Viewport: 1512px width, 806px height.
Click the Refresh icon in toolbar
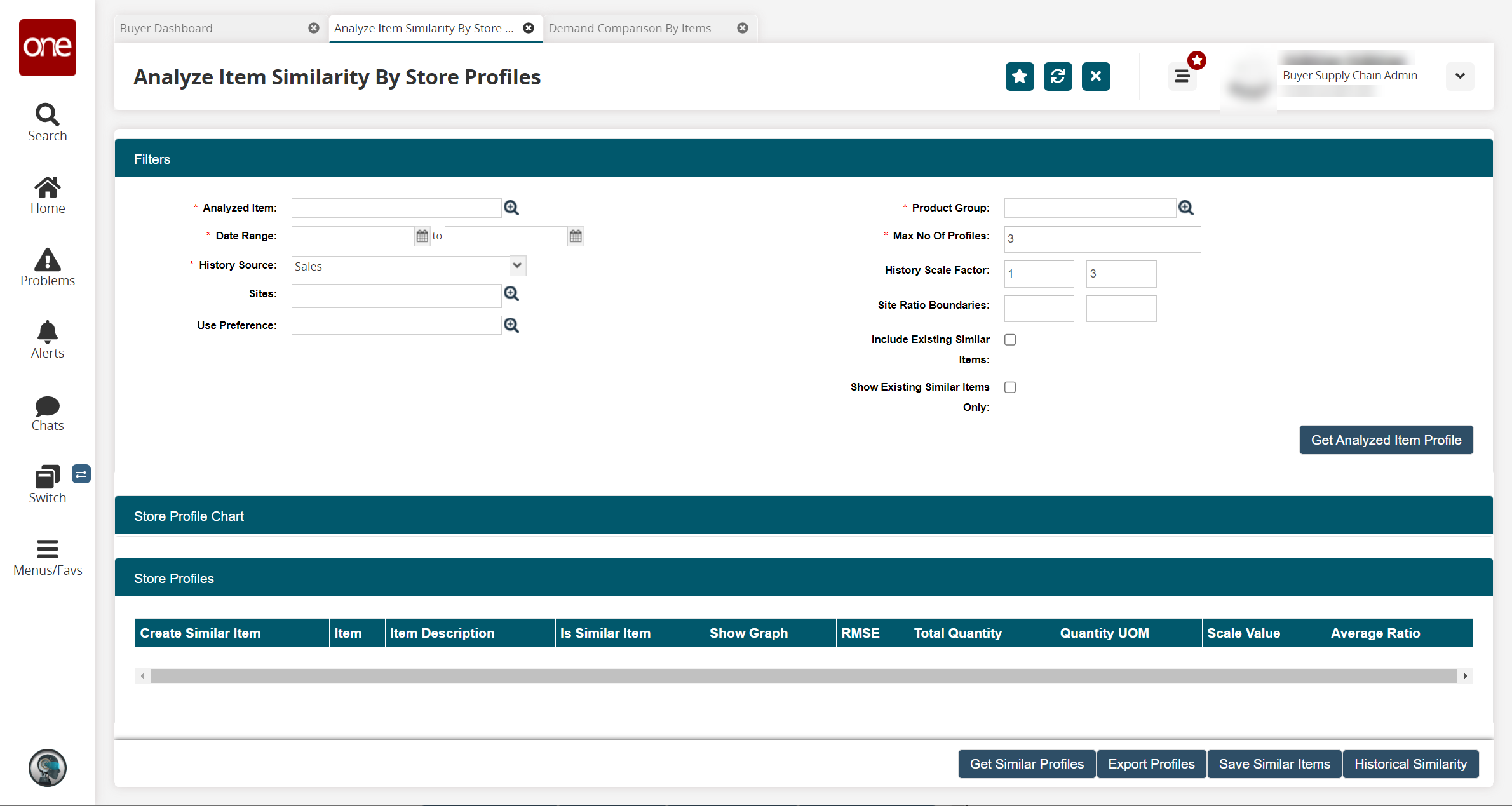[1057, 75]
